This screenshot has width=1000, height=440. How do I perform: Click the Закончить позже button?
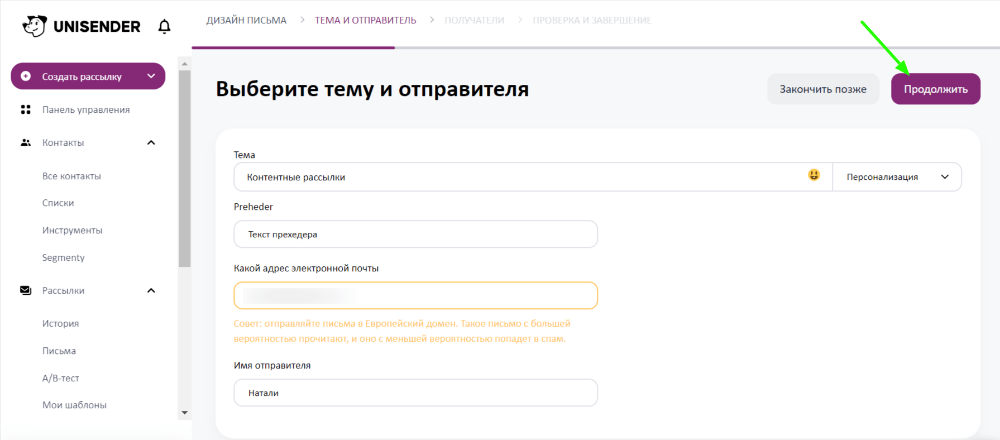(x=823, y=89)
